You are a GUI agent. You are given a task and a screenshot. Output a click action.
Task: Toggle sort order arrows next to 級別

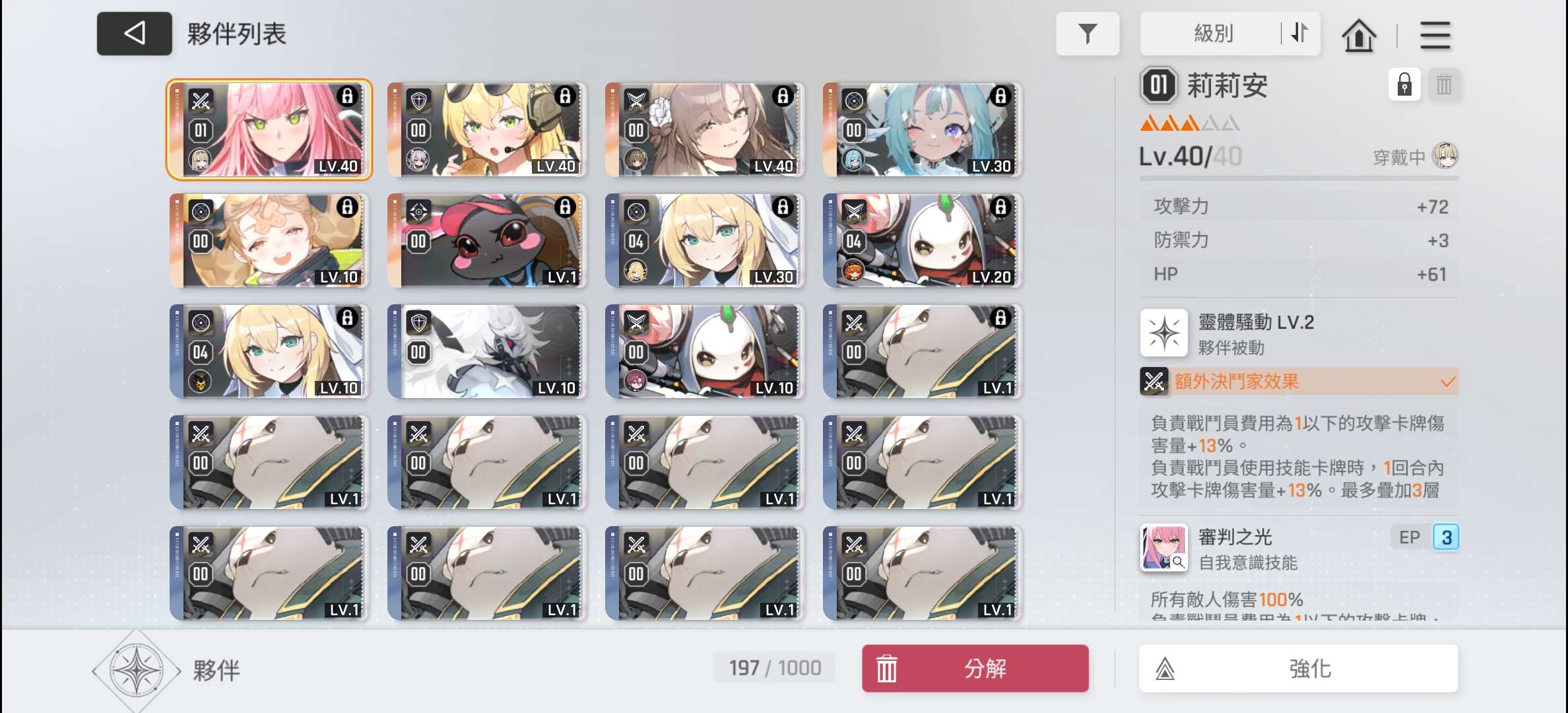[x=1299, y=33]
